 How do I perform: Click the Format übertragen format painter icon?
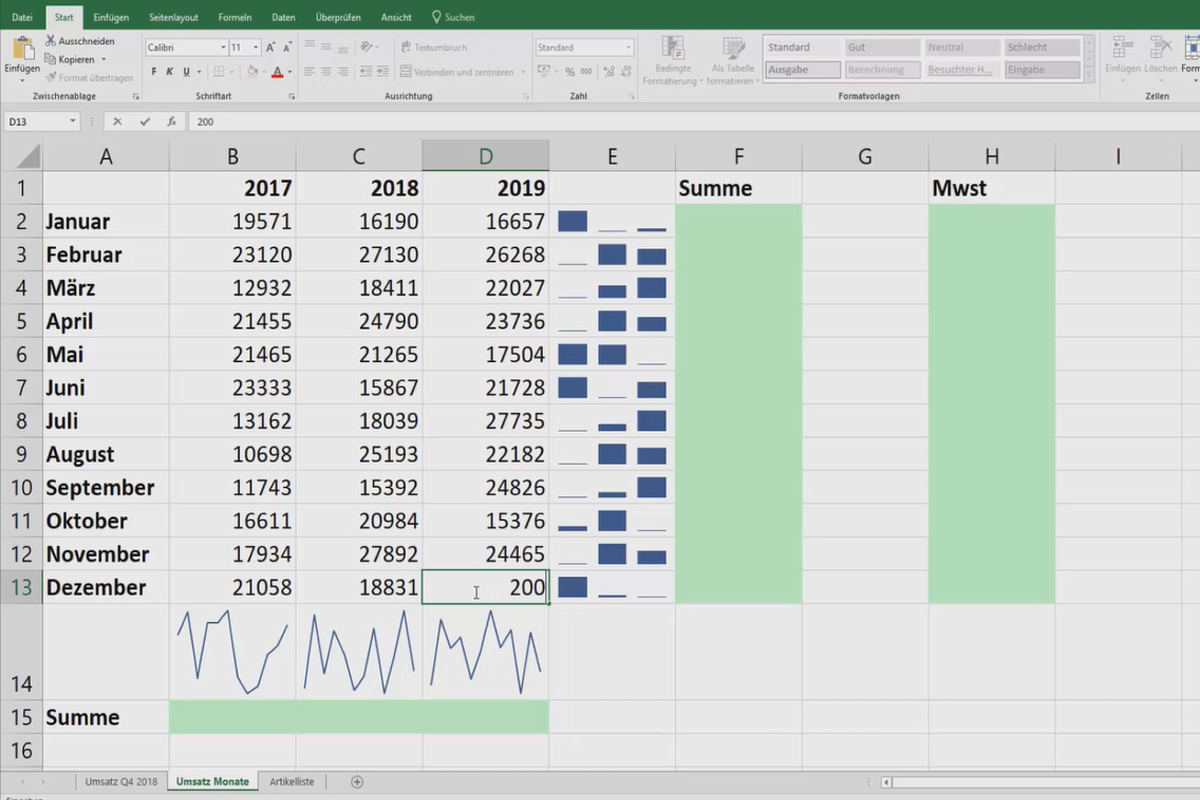[x=52, y=77]
